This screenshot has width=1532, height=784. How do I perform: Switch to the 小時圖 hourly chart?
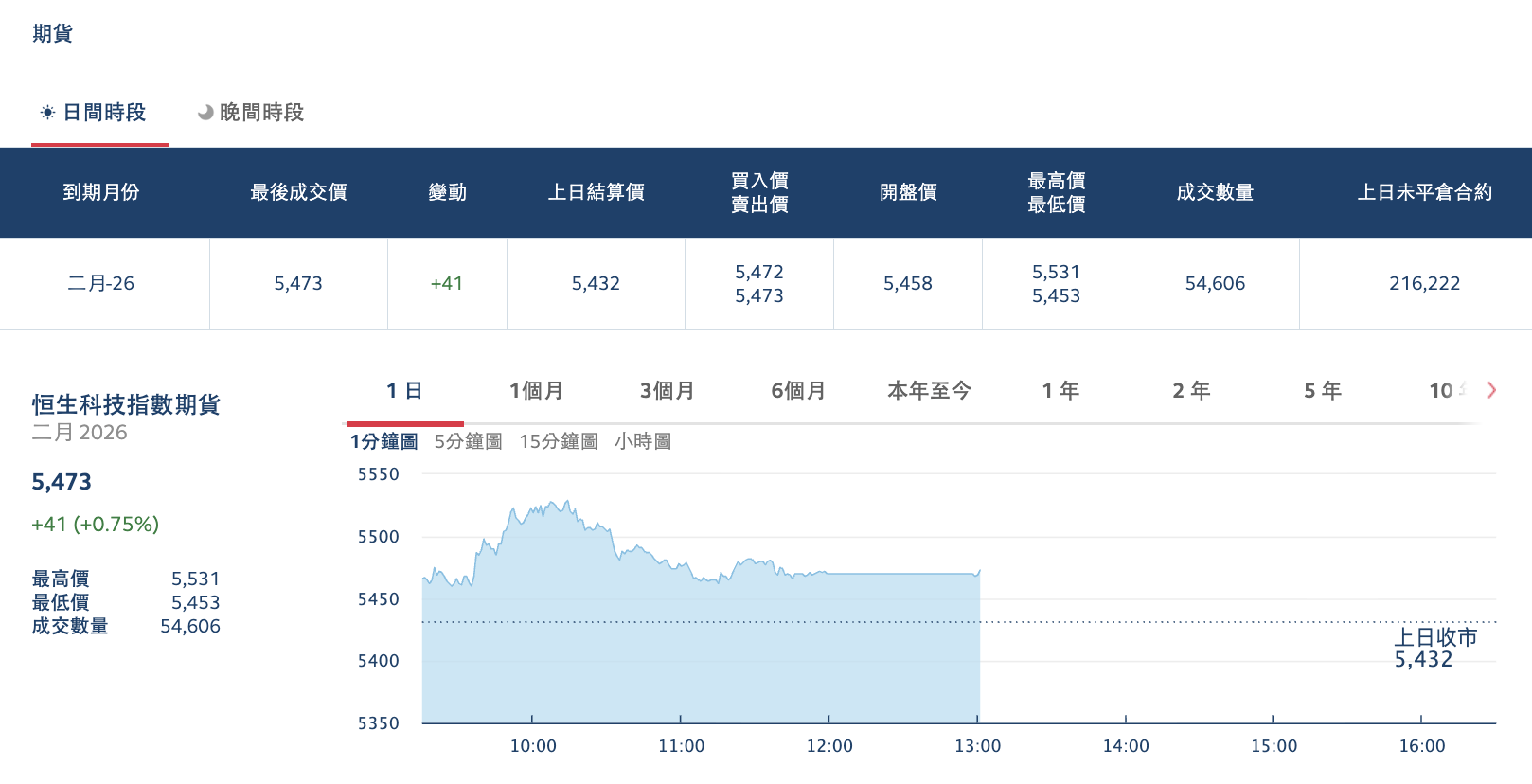pyautogui.click(x=642, y=440)
